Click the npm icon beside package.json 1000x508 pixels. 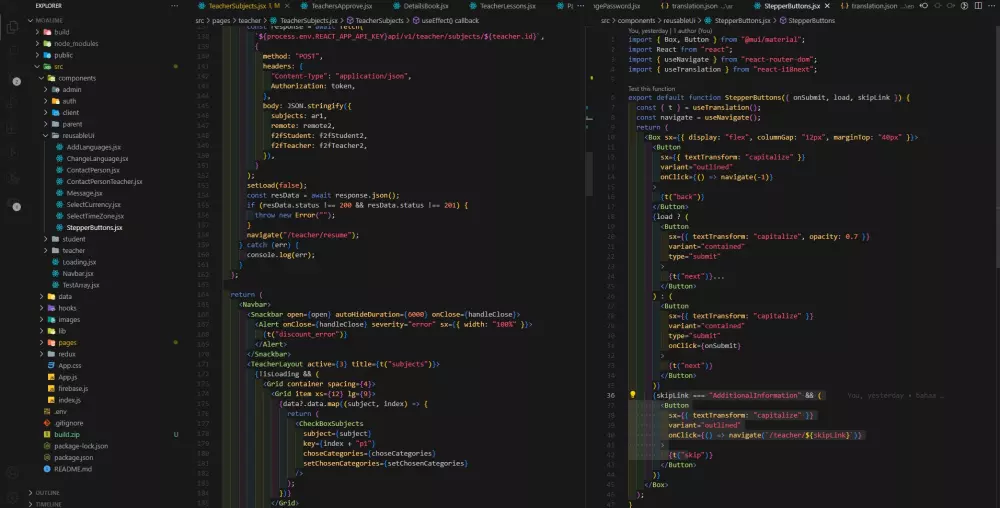tap(47, 457)
